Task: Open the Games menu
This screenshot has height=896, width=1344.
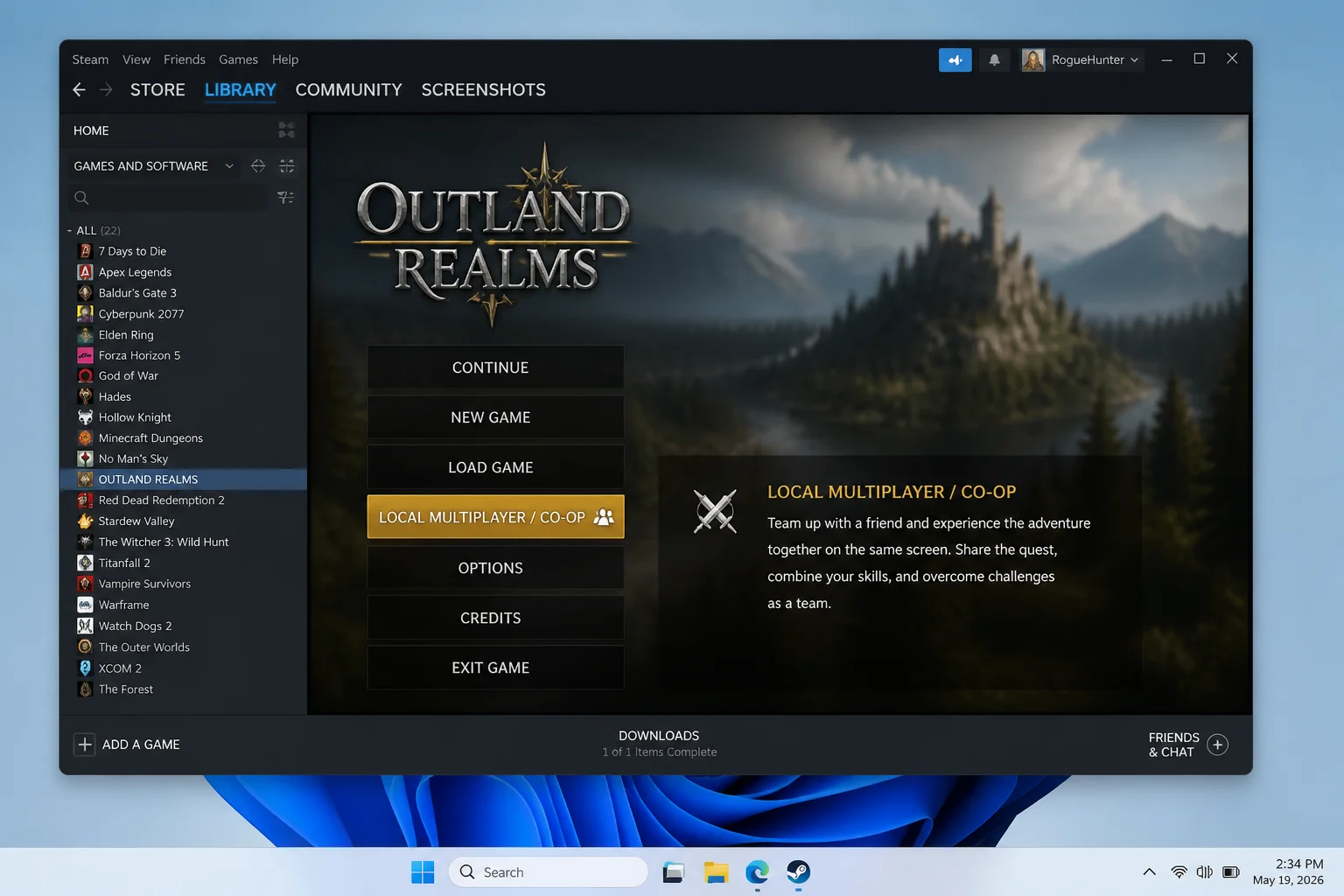Action: click(x=238, y=59)
